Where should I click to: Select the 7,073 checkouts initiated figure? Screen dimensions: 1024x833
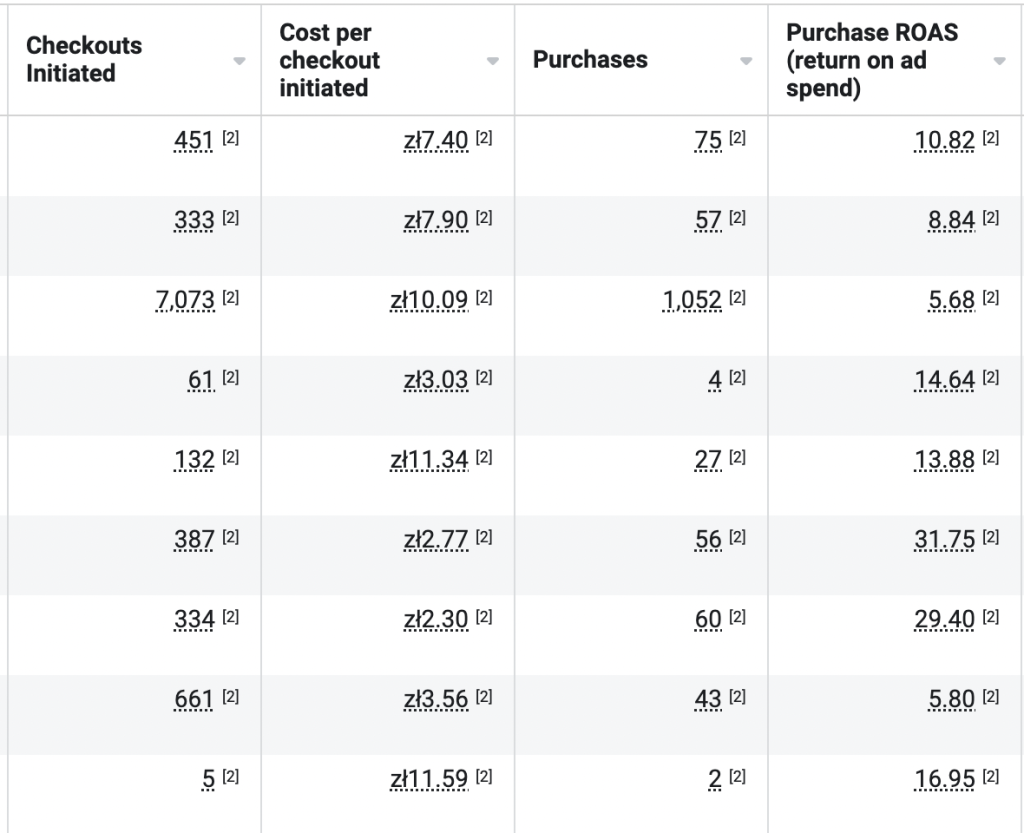185,299
